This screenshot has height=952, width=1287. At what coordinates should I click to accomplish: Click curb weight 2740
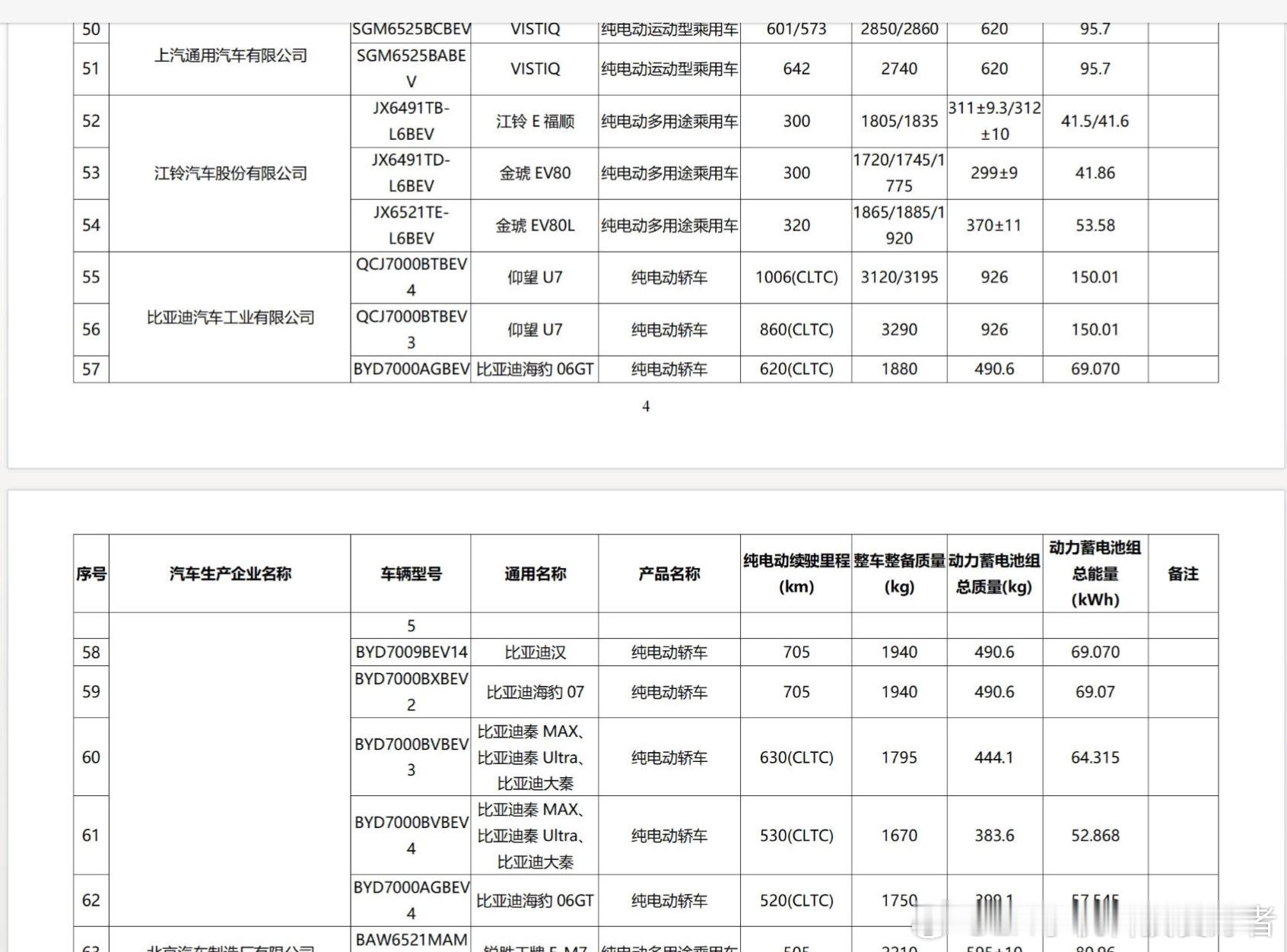pos(899,68)
